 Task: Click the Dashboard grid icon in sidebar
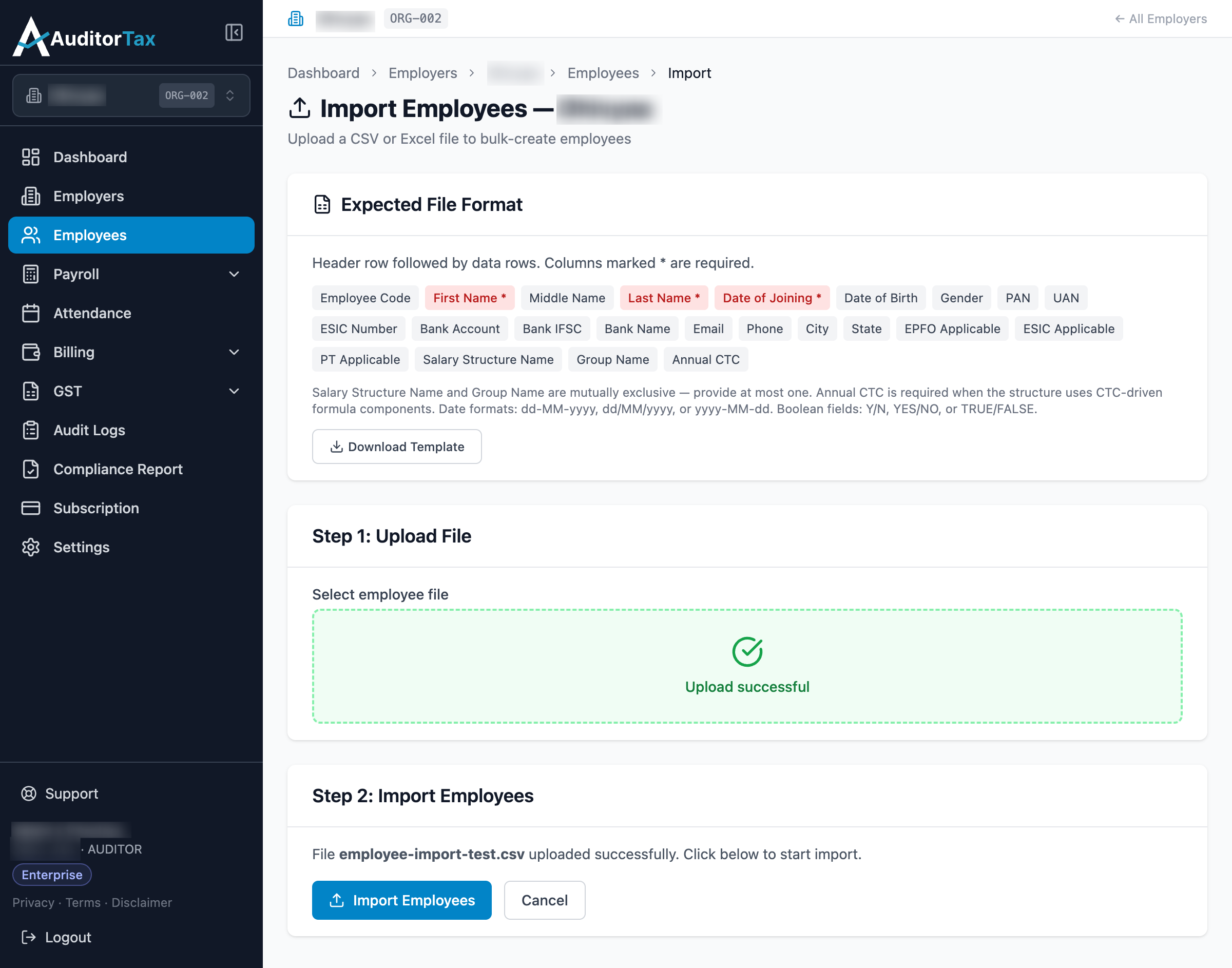pyautogui.click(x=31, y=157)
